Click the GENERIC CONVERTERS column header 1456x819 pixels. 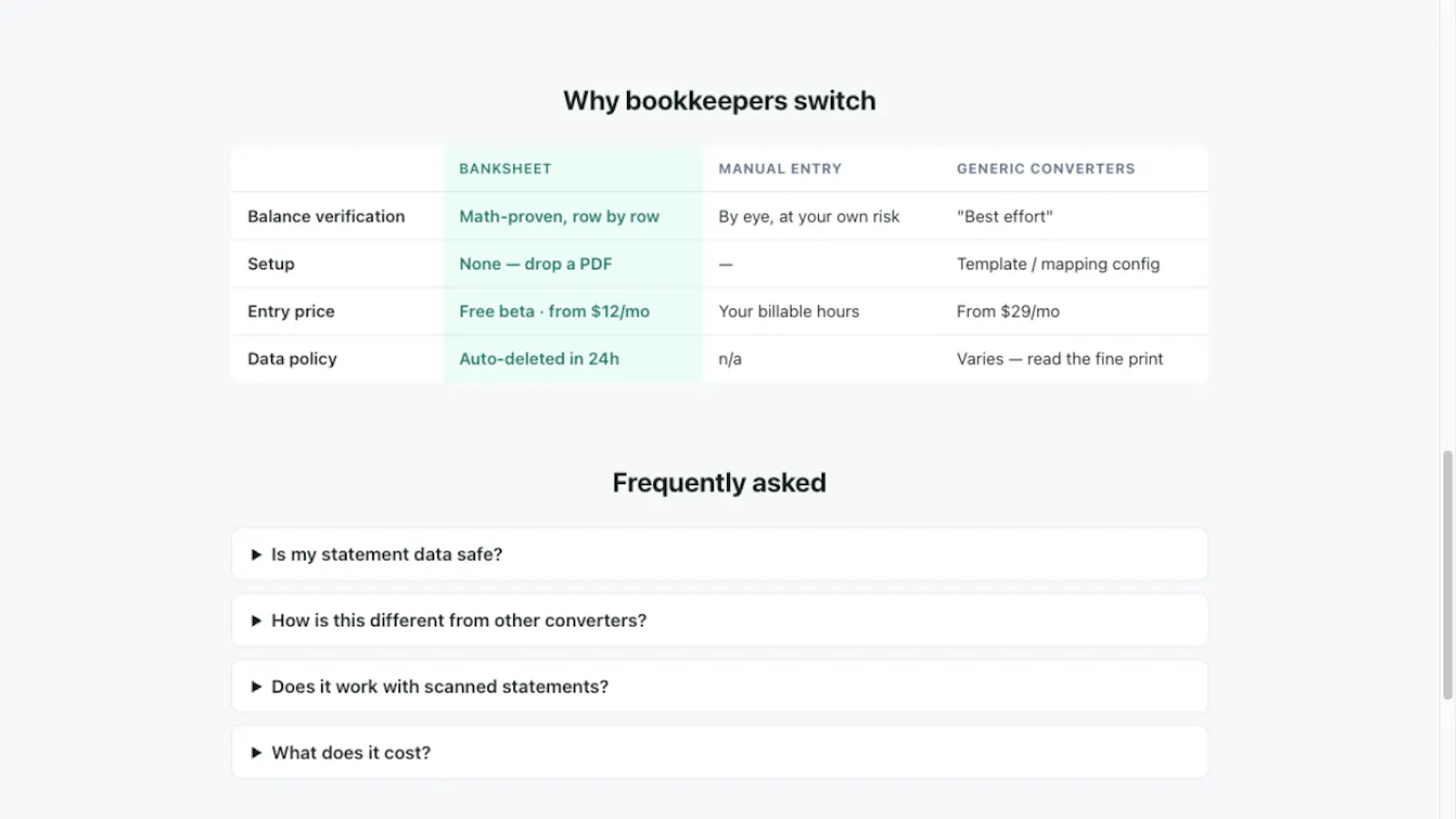click(x=1074, y=169)
